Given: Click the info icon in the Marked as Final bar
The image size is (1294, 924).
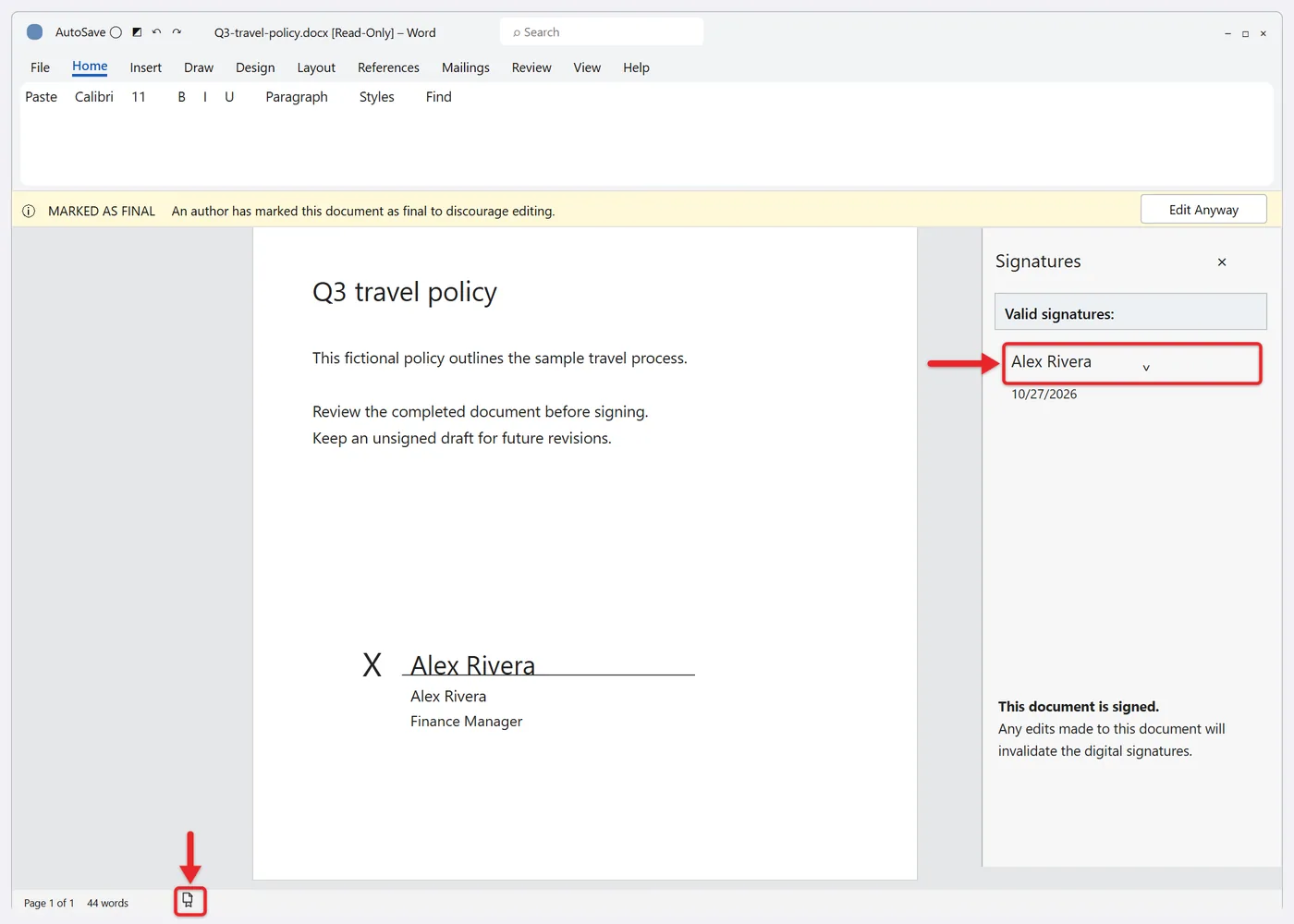Looking at the screenshot, I should click(x=29, y=212).
